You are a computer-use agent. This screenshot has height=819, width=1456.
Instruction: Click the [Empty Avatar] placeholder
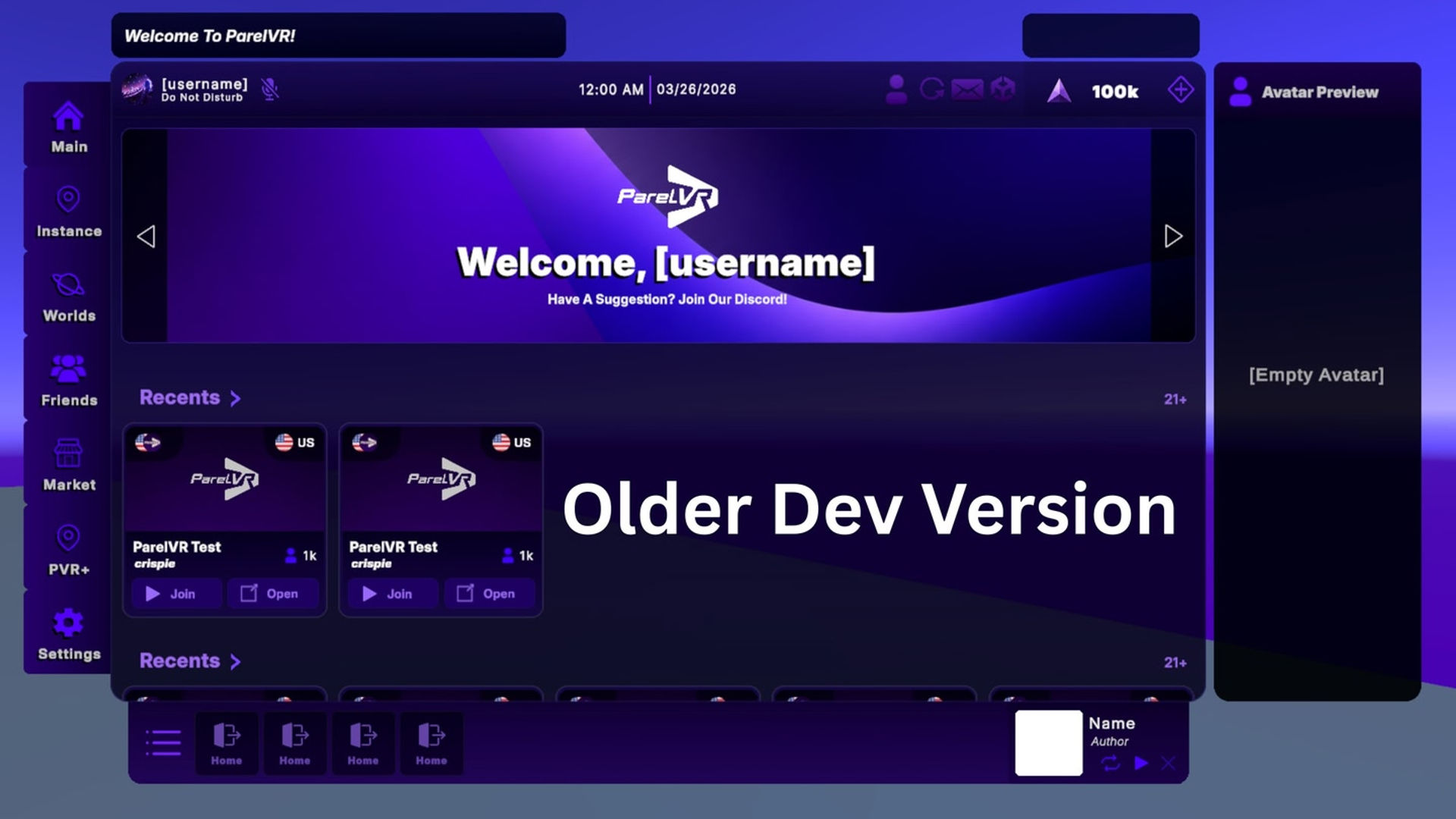[x=1316, y=375]
